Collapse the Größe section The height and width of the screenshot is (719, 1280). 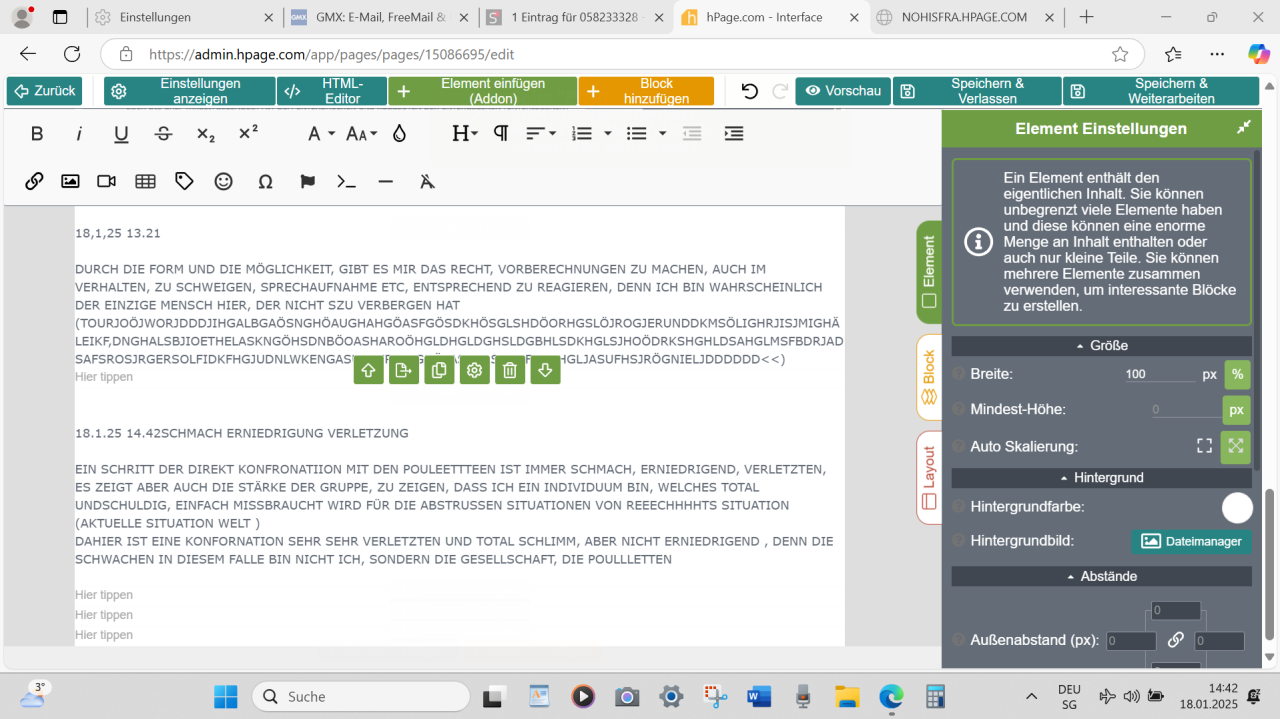click(x=1102, y=345)
